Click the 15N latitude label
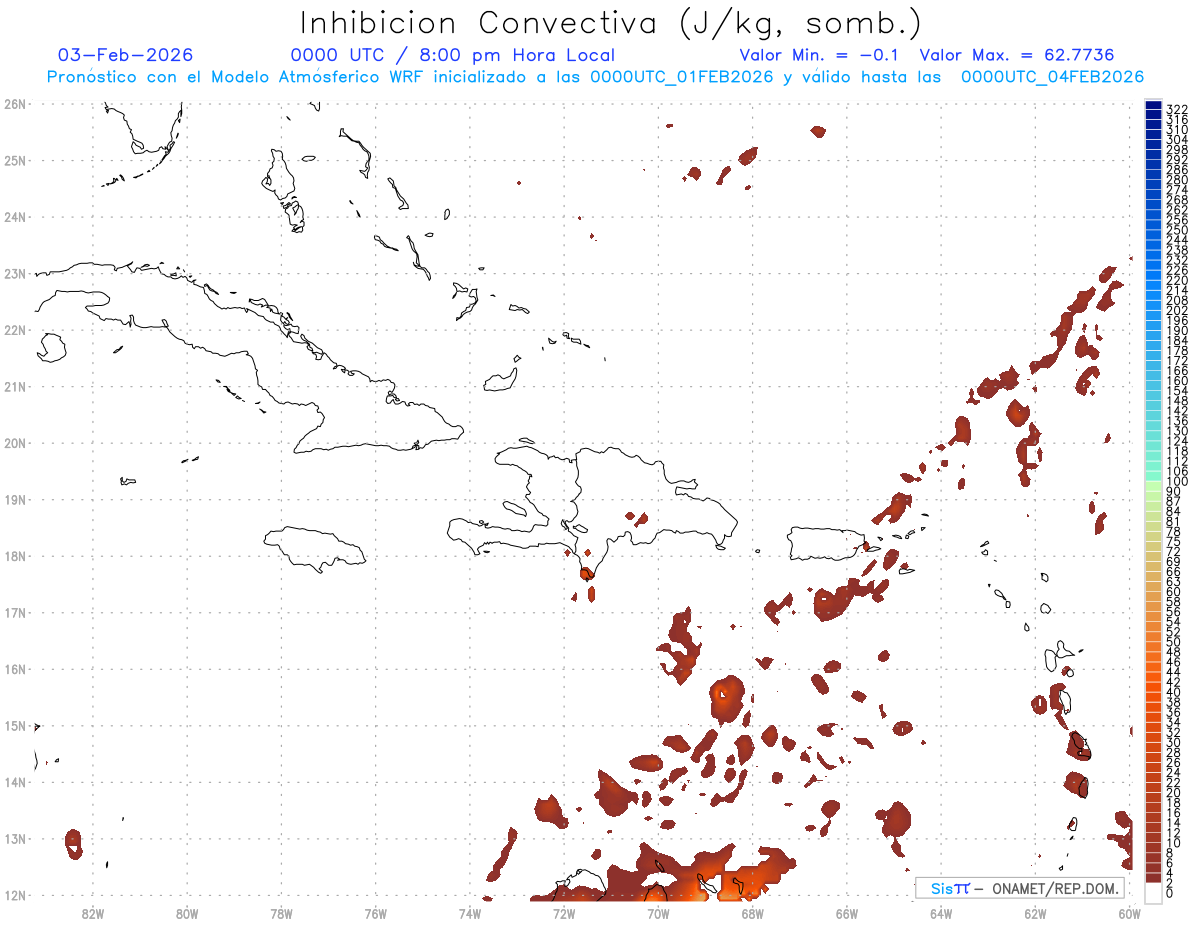1200x927 pixels. click(15, 726)
